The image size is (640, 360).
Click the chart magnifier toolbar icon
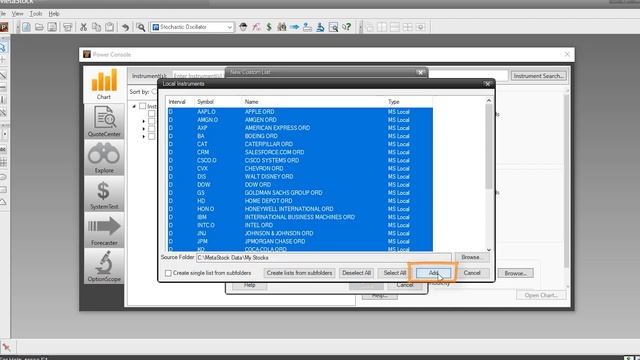tap(333, 27)
